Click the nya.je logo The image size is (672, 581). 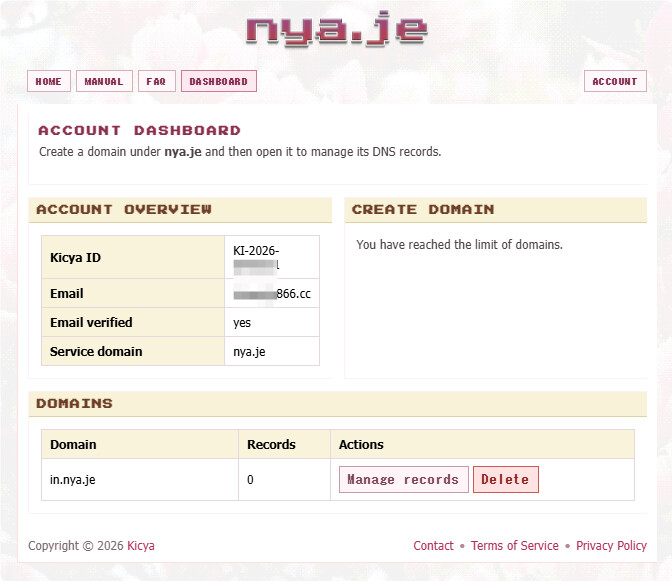pyautogui.click(x=336, y=29)
